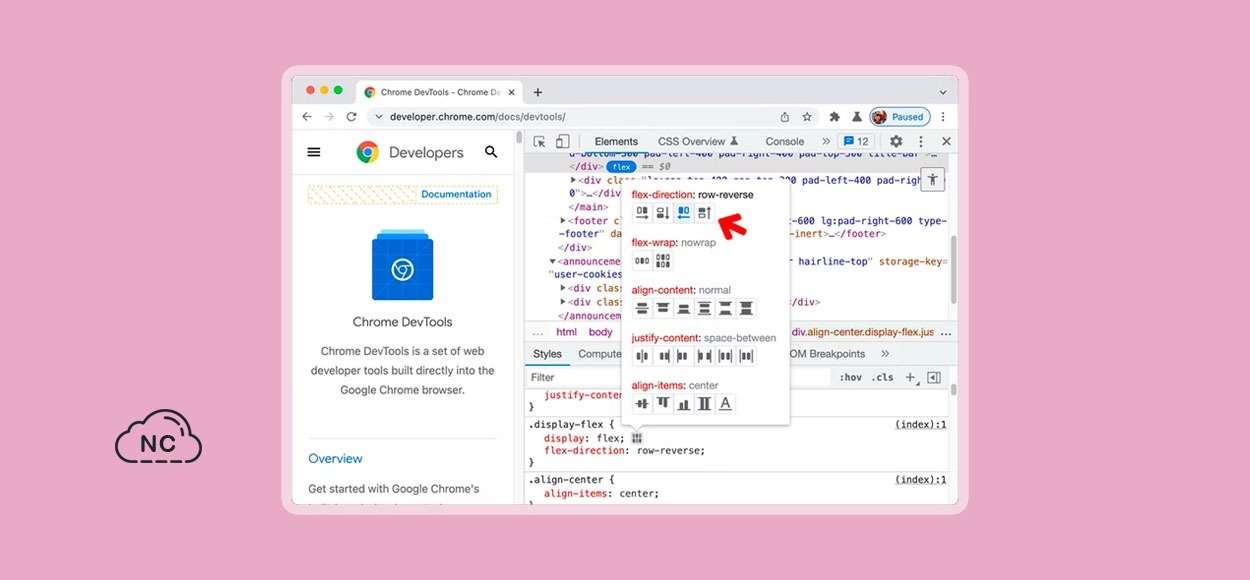Image resolution: width=1250 pixels, height=580 pixels.
Task: Select the Computed sidebar tab
Action: pyautogui.click(x=598, y=354)
